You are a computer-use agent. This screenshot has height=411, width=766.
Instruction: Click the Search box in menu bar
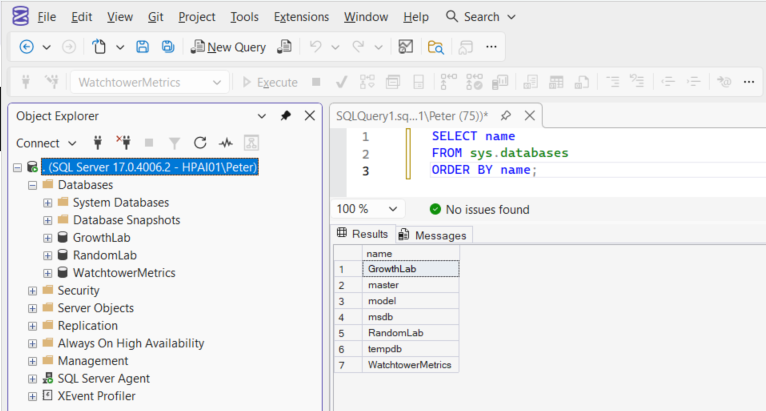coord(481,17)
